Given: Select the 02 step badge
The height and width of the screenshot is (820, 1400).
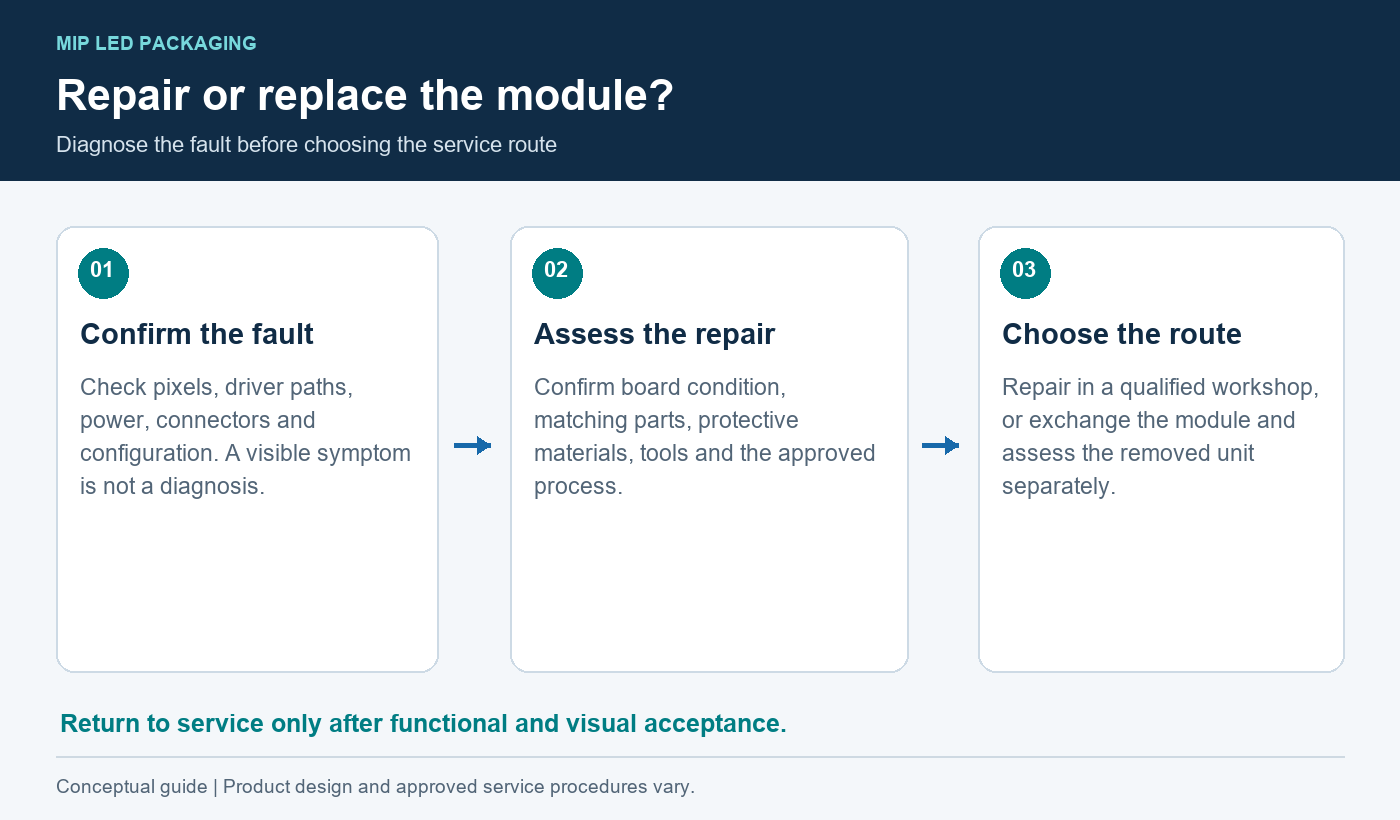Looking at the screenshot, I should coord(557,273).
